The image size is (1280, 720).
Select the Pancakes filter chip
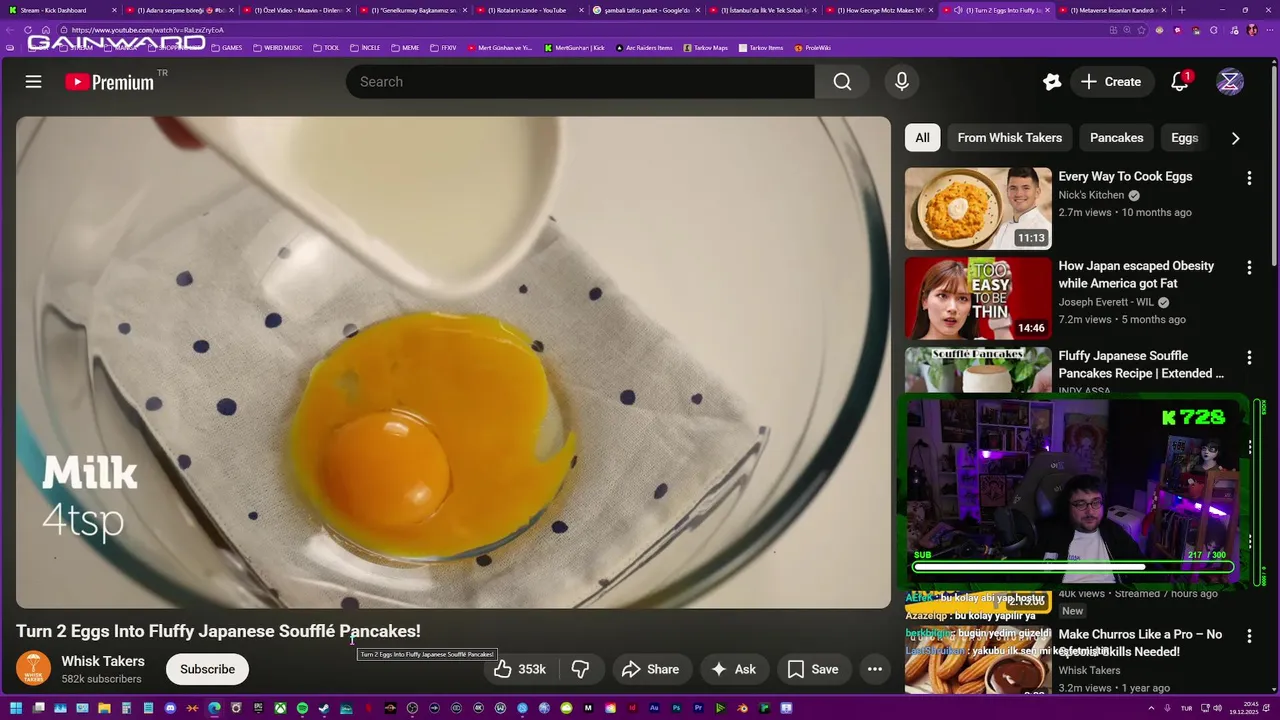click(1116, 138)
